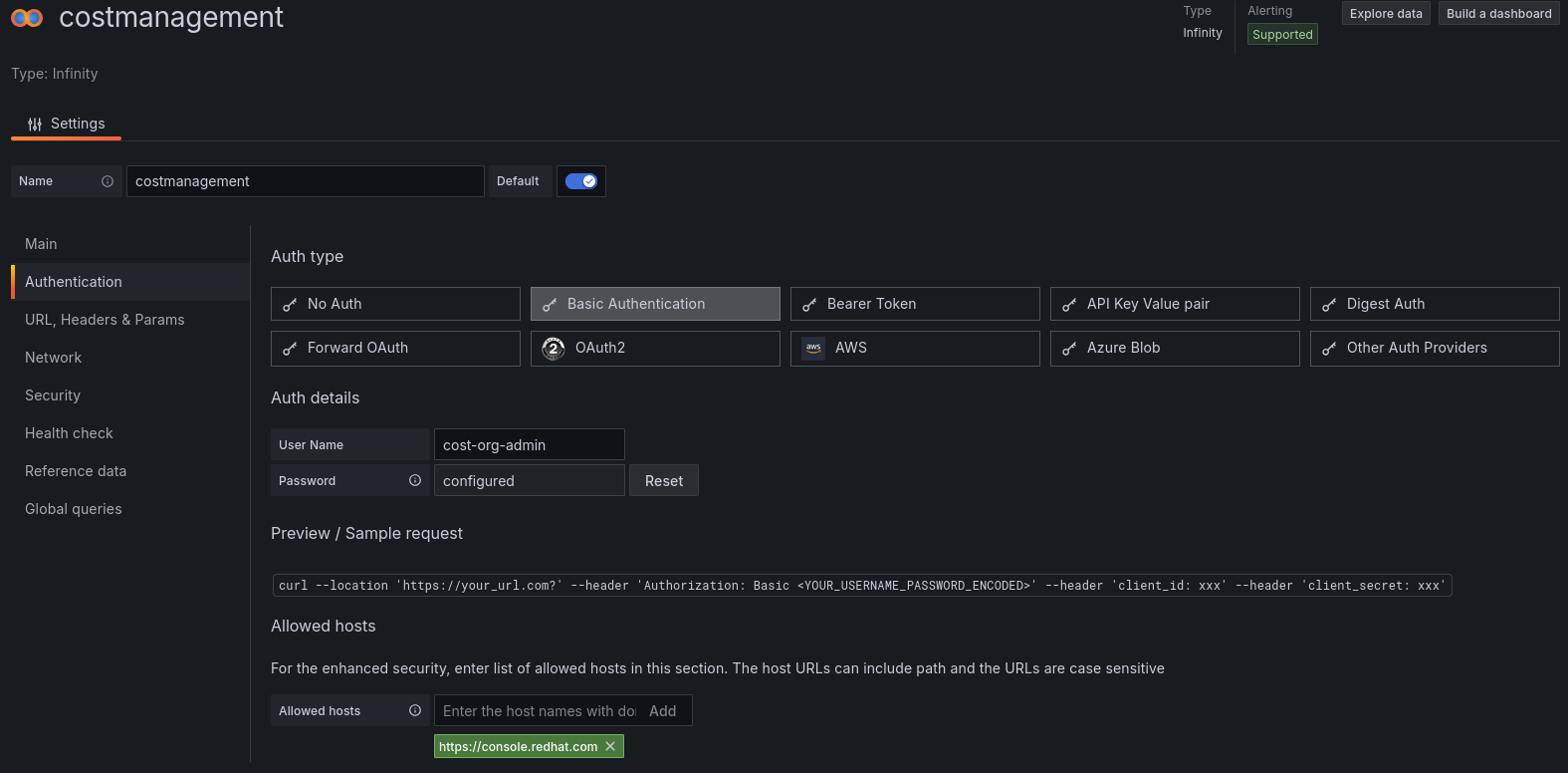
Task: Open URL, Headers & Params section
Action: point(105,320)
